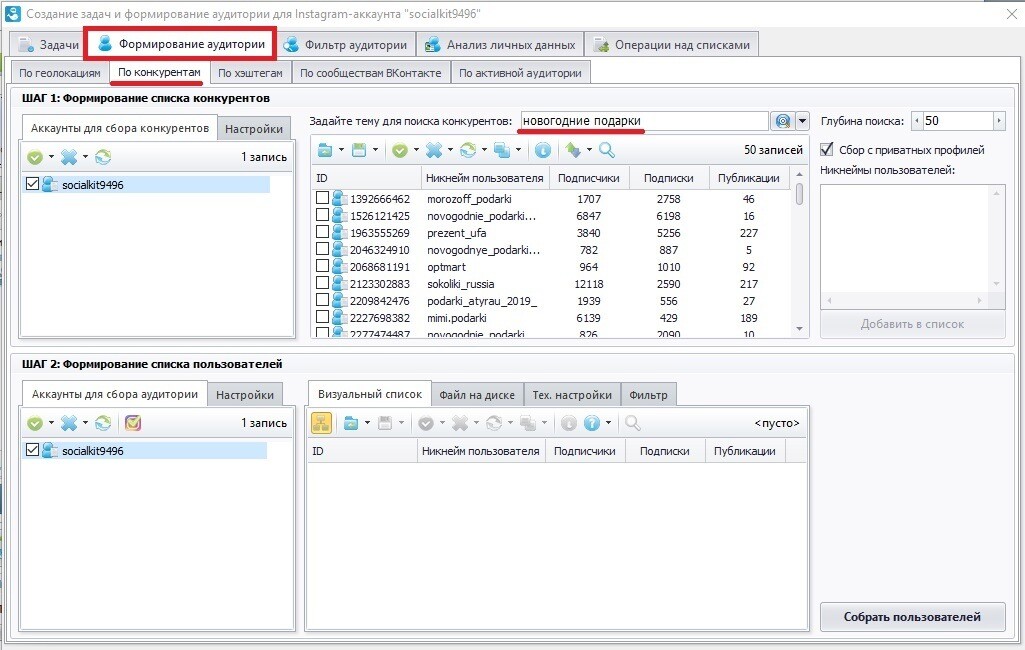The height and width of the screenshot is (650, 1025).
Task: Save the competitors list to file
Action: coord(359,150)
